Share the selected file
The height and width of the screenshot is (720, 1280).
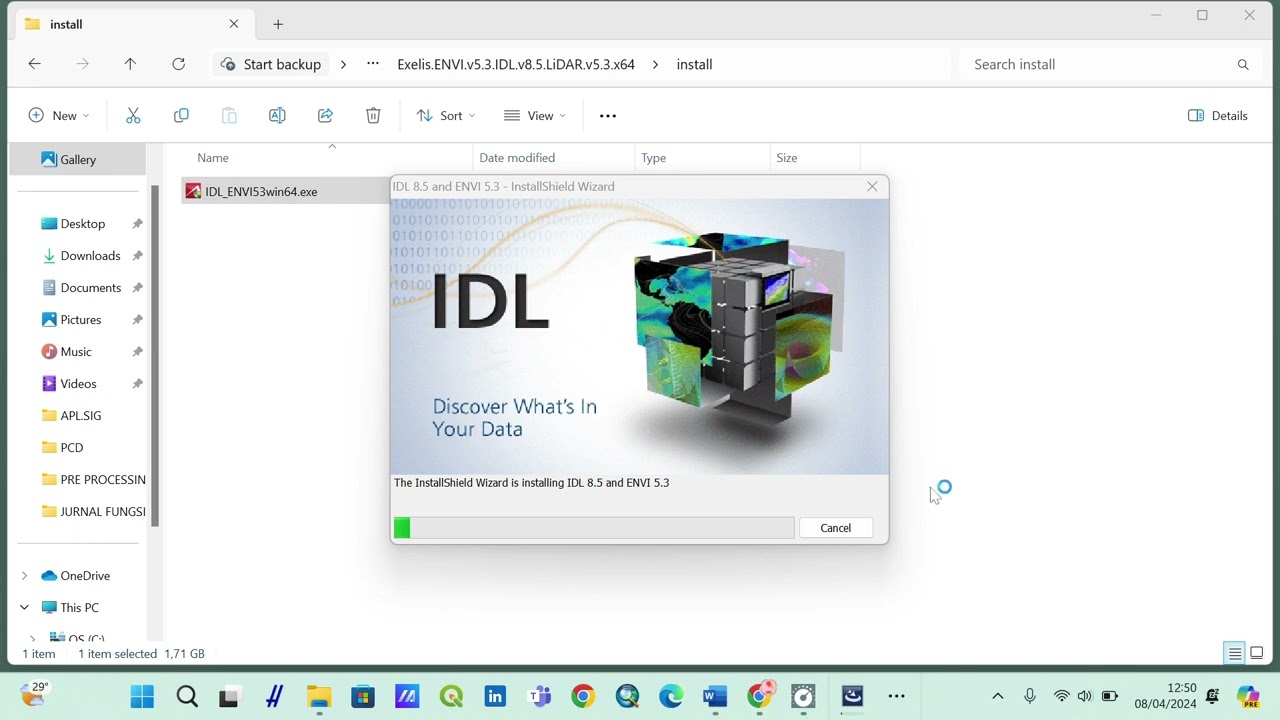click(325, 116)
